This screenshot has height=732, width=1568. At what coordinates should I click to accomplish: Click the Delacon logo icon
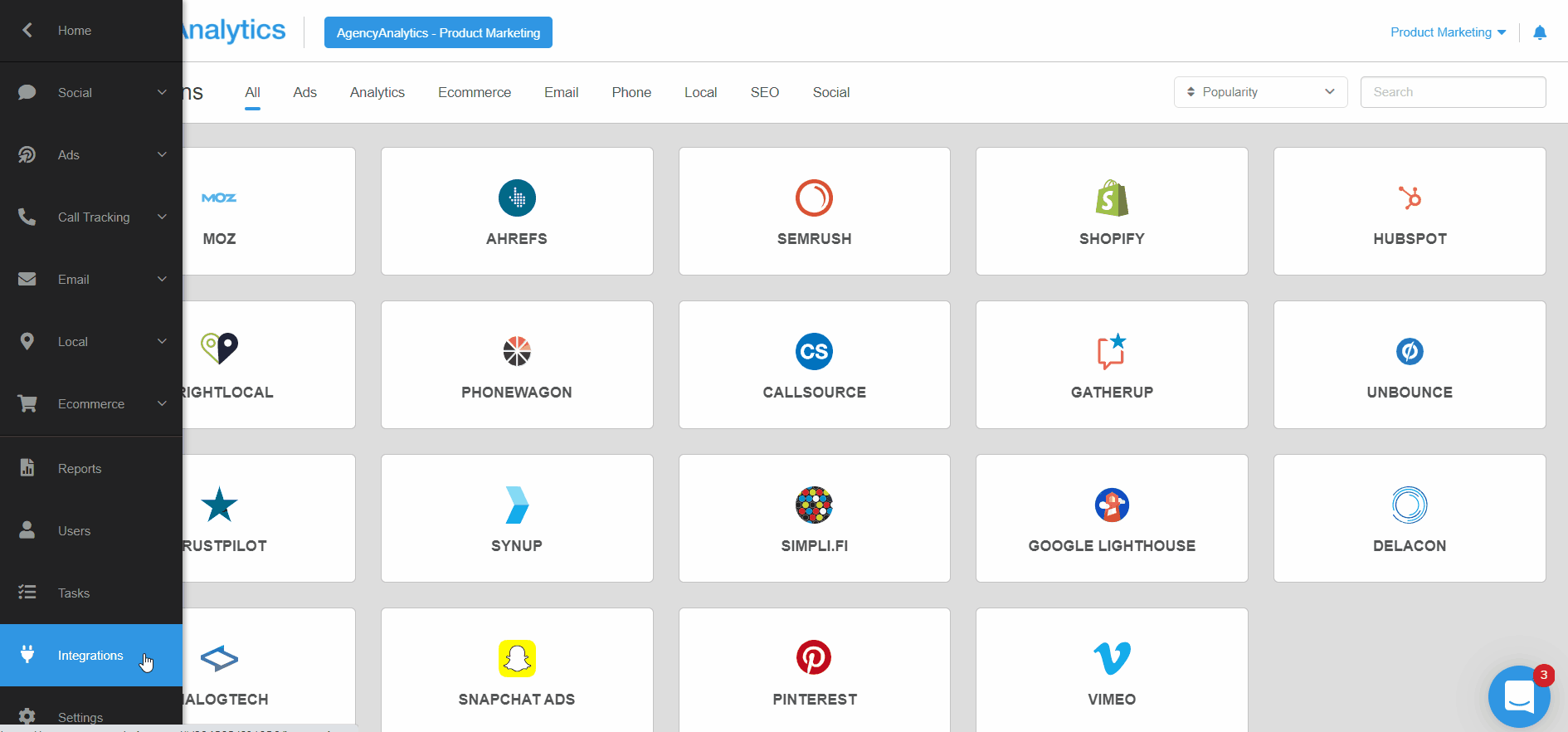click(1410, 505)
